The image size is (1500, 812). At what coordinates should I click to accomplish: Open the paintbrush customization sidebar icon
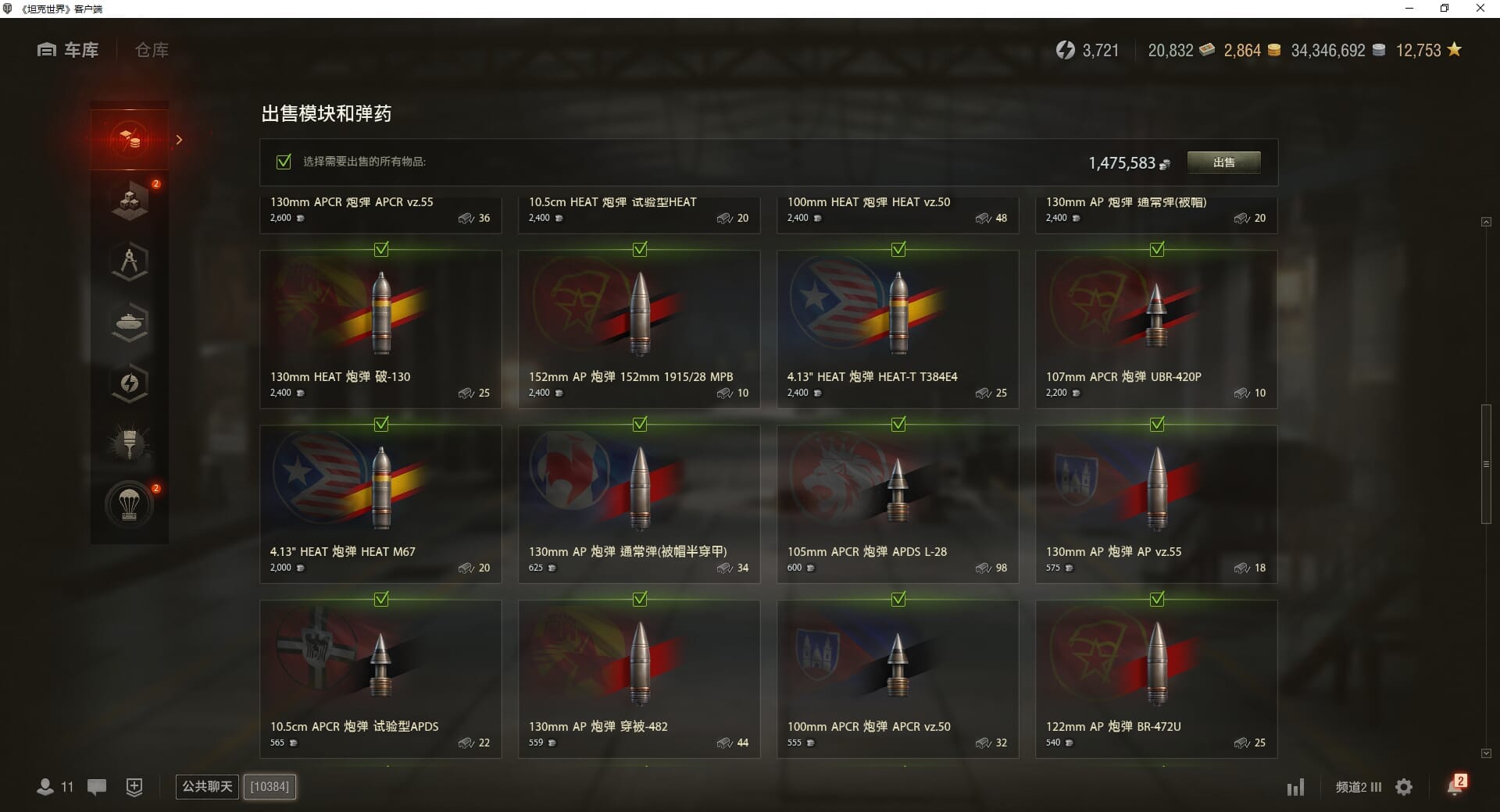[130, 444]
